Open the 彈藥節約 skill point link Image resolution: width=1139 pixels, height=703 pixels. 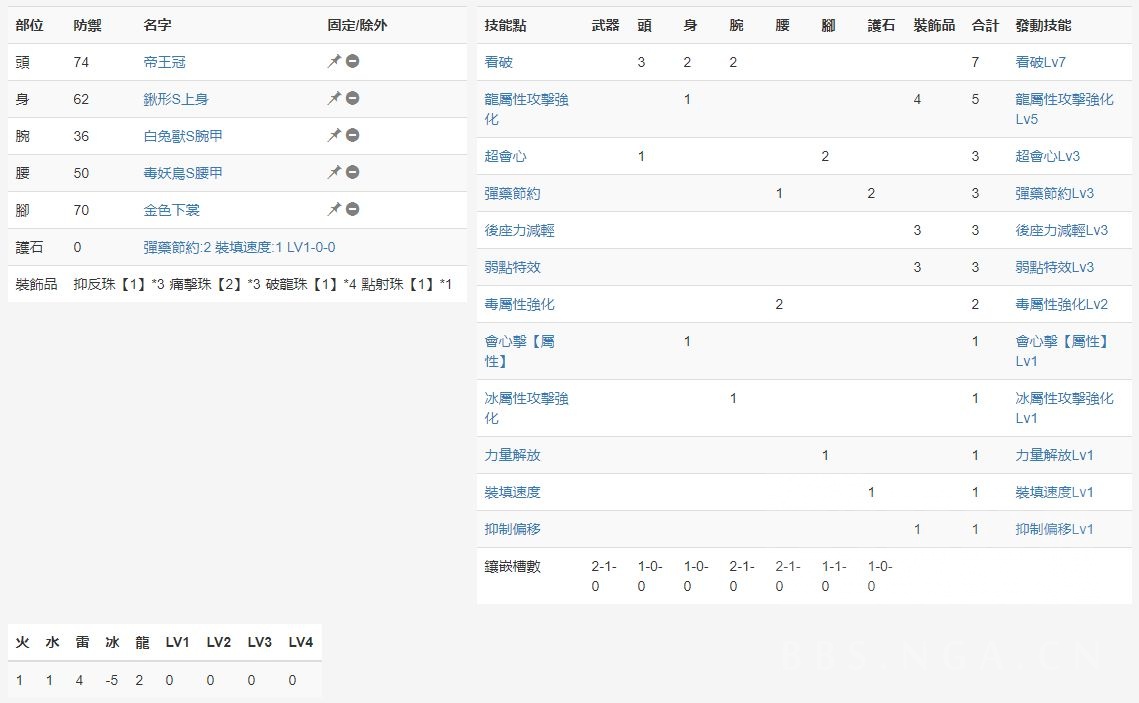[512, 194]
